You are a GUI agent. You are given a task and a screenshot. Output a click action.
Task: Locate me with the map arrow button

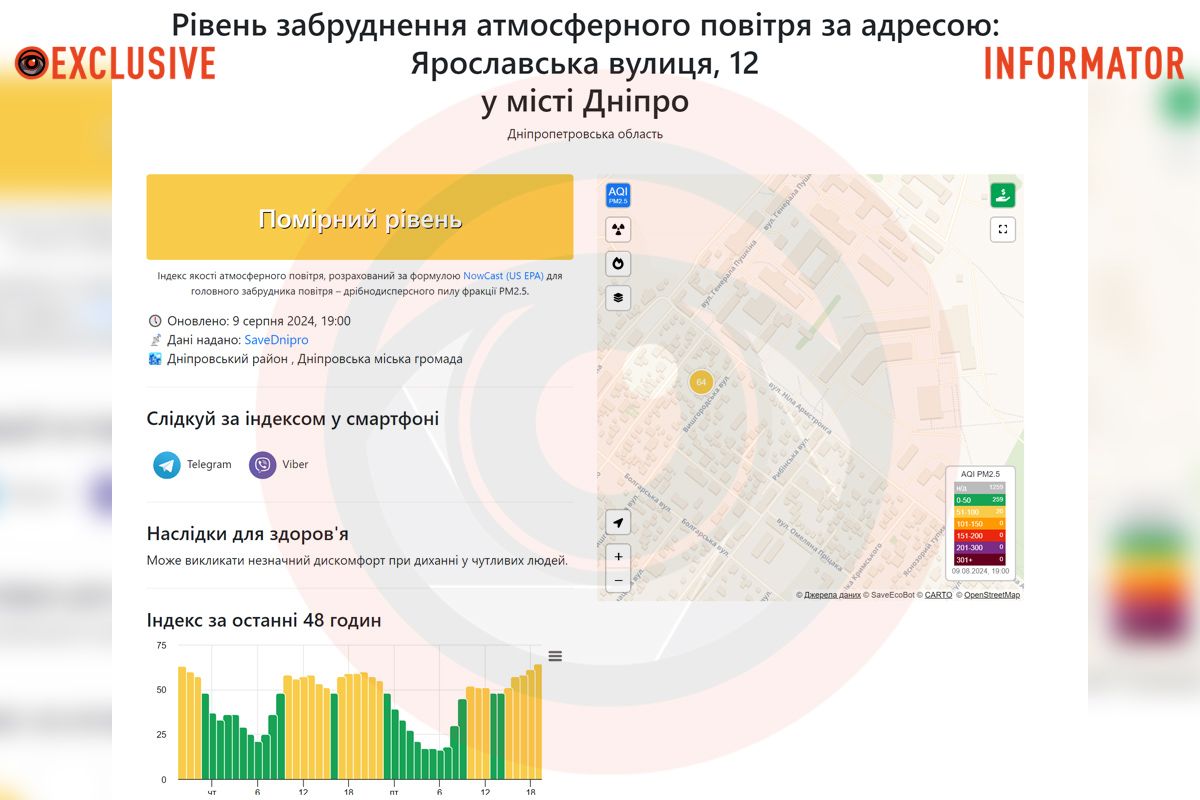point(618,523)
